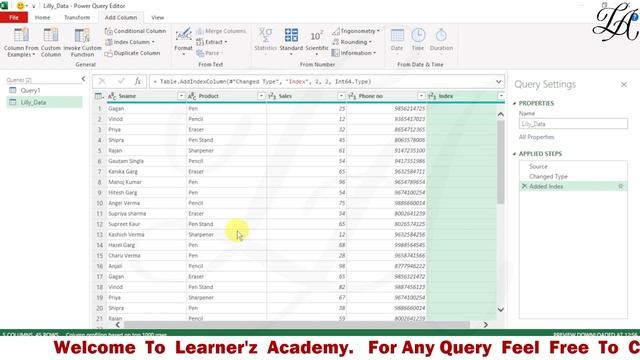Image resolution: width=640 pixels, height=360 pixels.
Task: Open Column From Examples tool
Action: (21, 42)
